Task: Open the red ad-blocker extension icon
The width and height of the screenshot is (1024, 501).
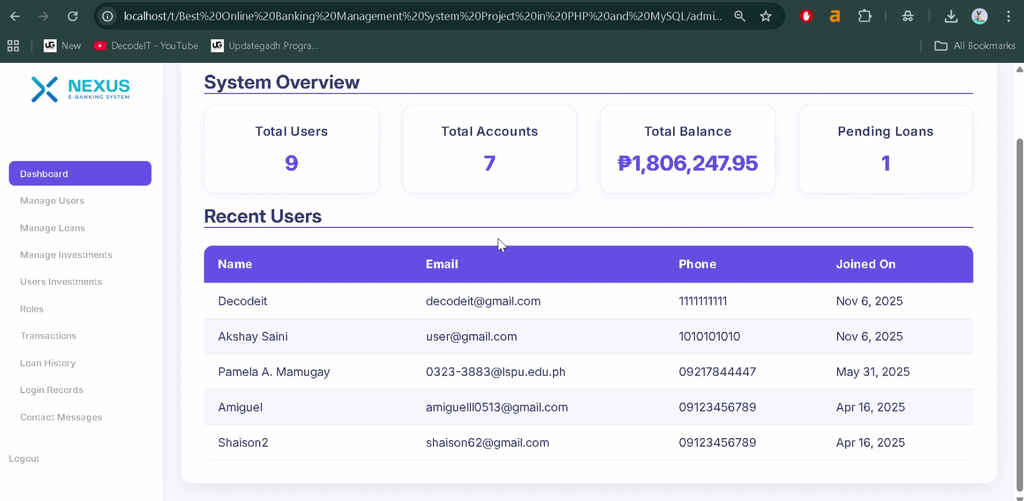Action: tap(806, 16)
